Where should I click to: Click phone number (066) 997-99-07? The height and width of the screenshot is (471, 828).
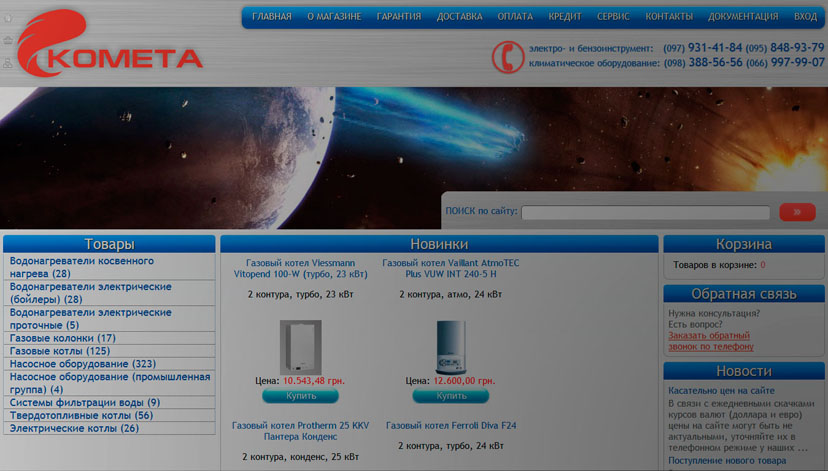tap(785, 62)
